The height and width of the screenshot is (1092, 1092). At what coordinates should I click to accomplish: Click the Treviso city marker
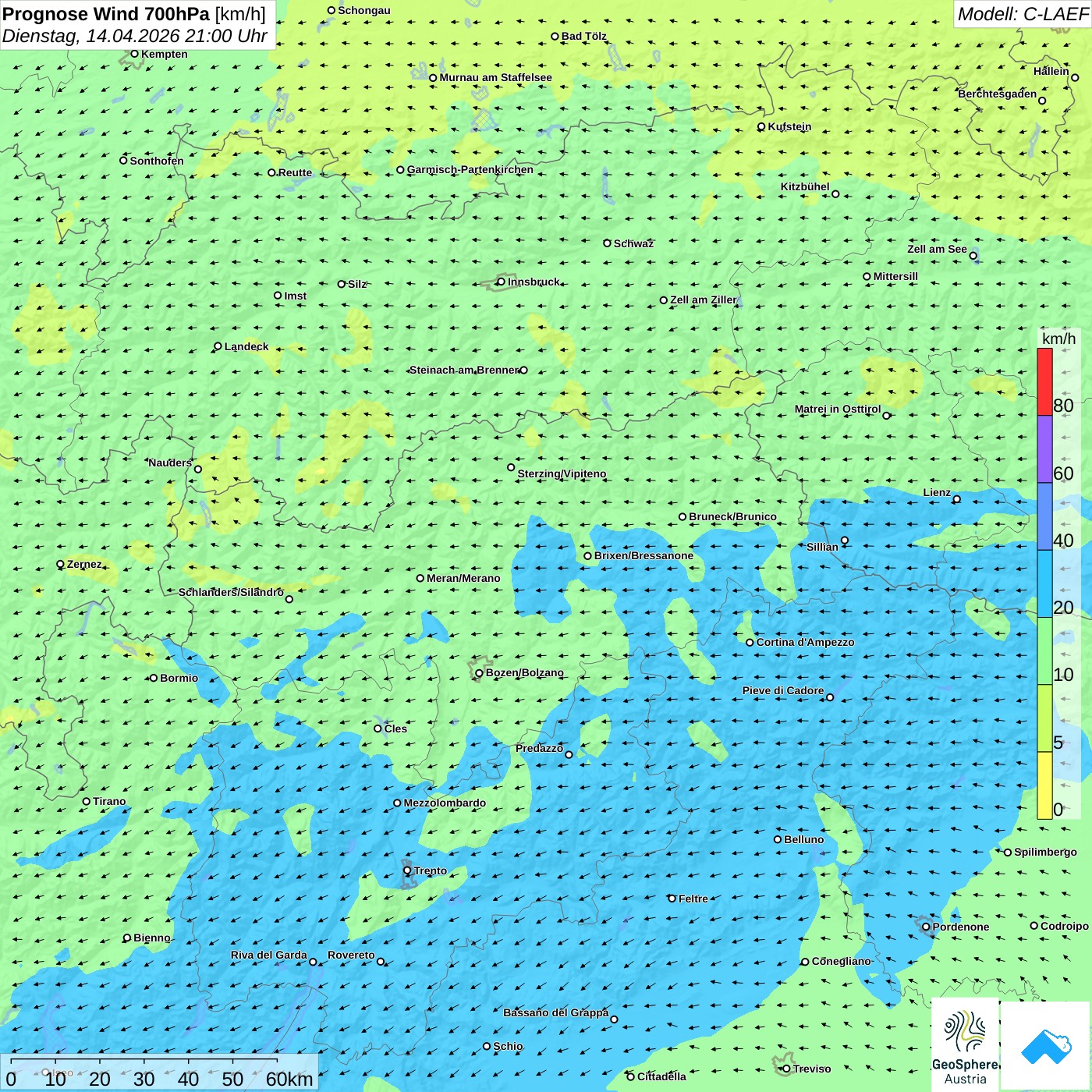786,1069
